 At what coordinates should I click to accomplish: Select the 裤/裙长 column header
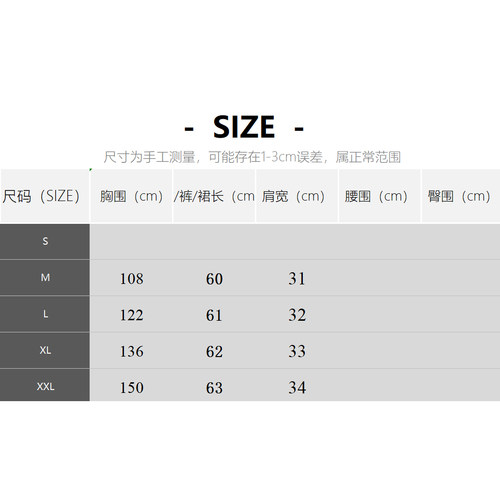point(214,196)
